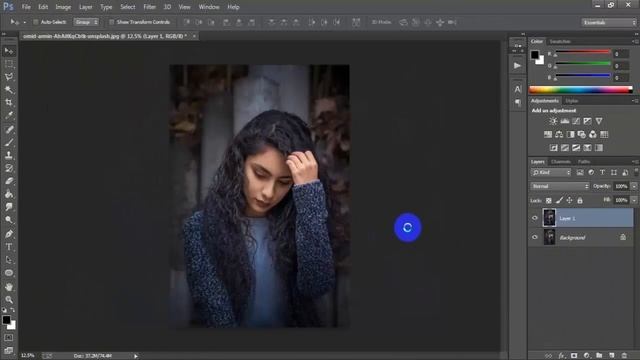Hide Layer 1 visibility eye

[x=535, y=218]
